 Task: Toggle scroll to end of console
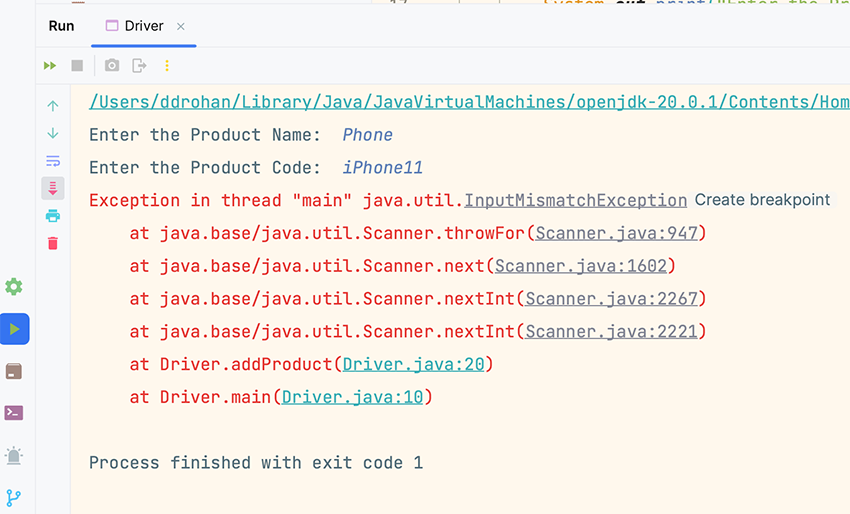click(x=53, y=188)
